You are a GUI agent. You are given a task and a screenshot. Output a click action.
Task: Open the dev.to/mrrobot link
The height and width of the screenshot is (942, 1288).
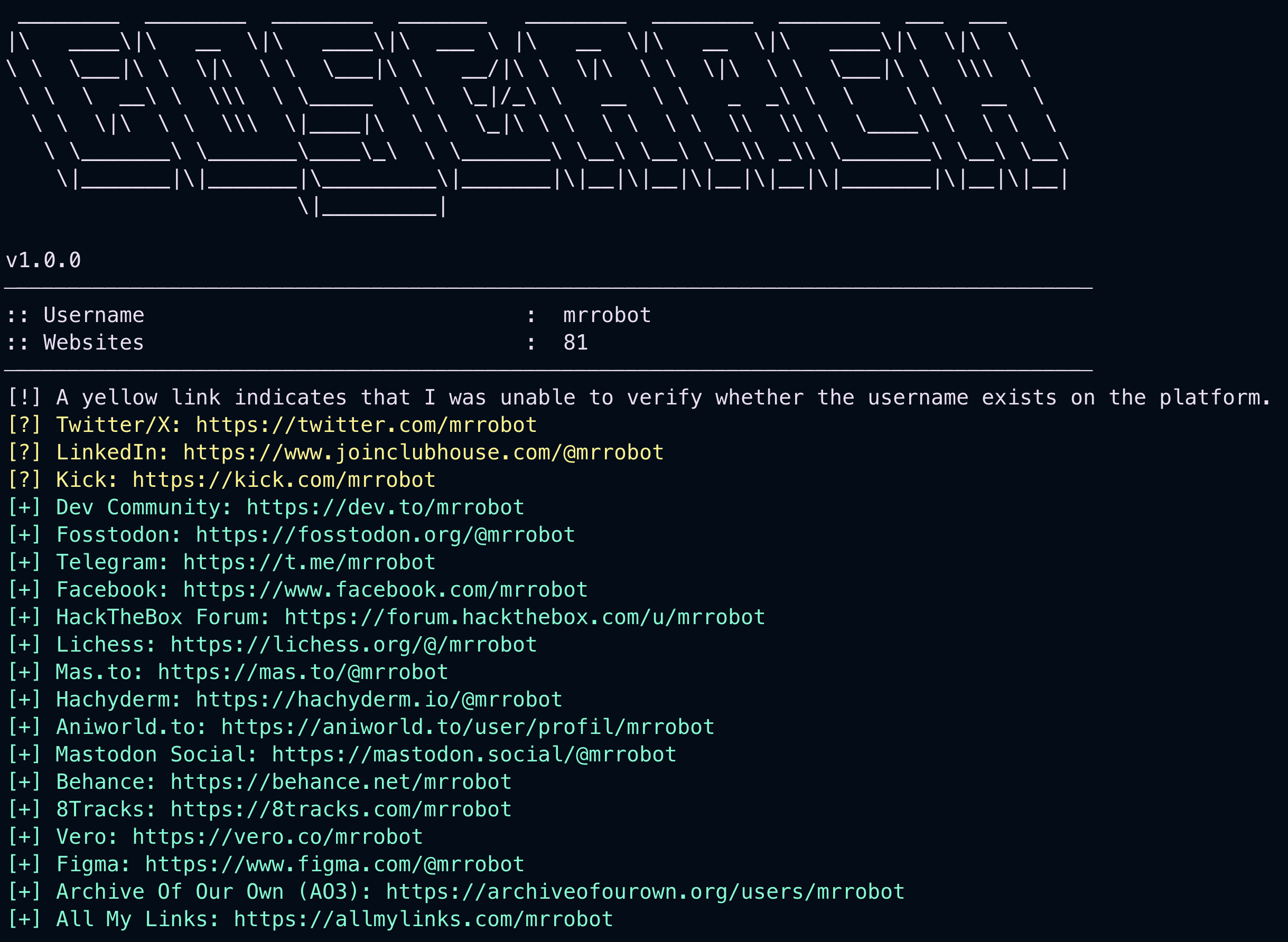point(385,507)
